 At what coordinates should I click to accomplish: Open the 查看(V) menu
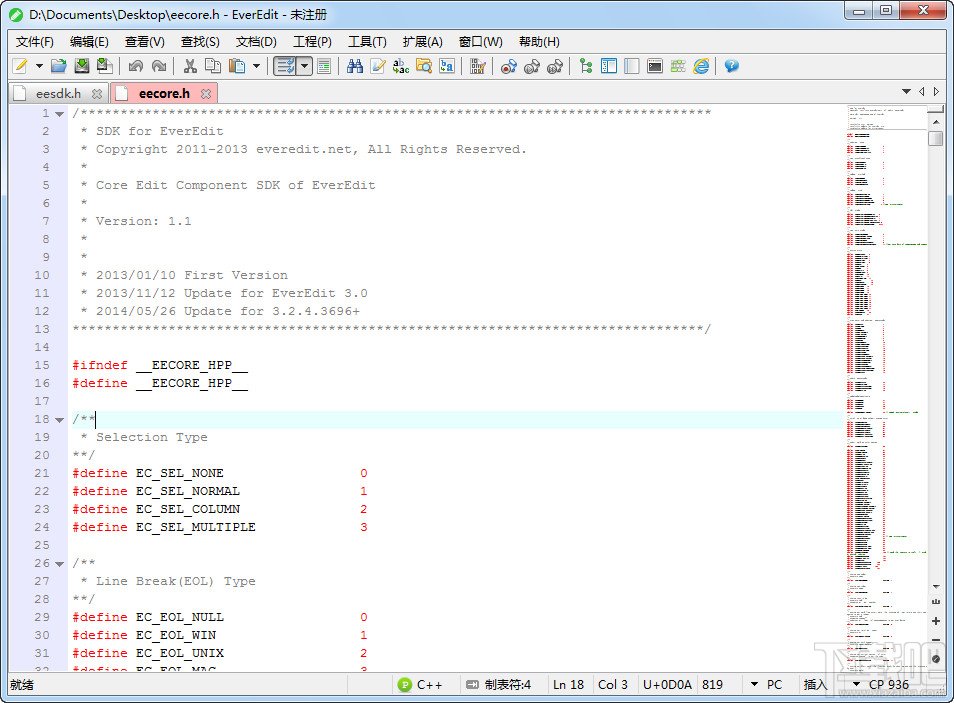(145, 41)
